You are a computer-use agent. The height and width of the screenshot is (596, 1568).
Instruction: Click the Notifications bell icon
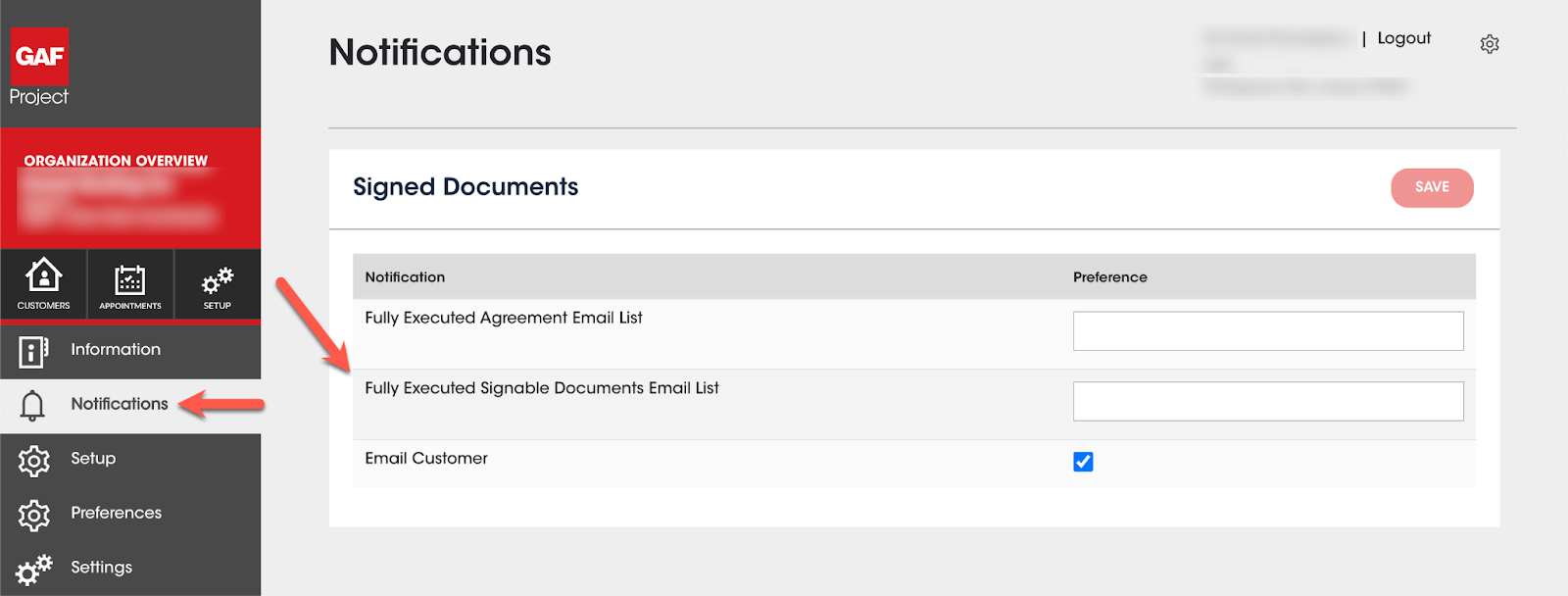pos(32,405)
